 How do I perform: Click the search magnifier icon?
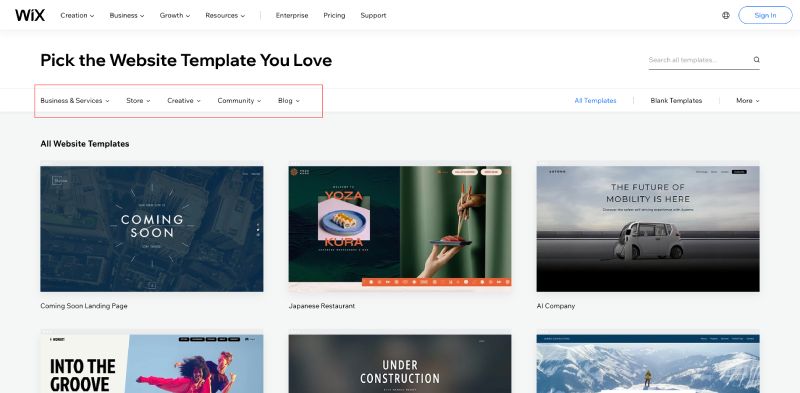(757, 60)
